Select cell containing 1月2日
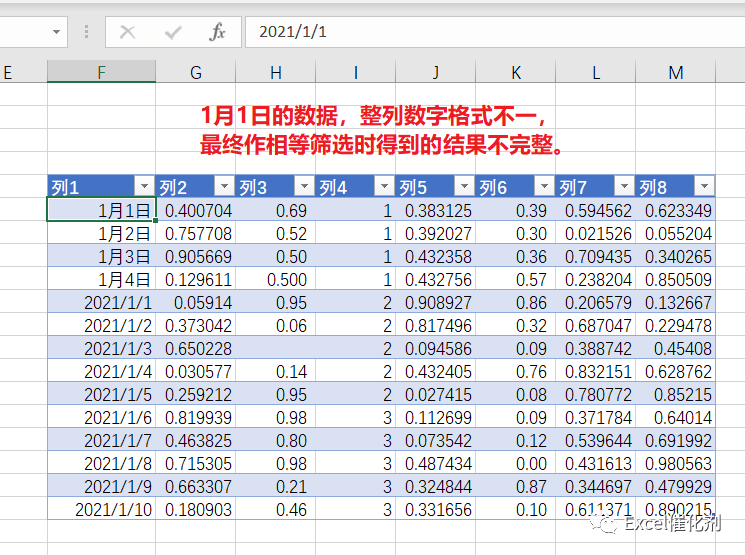 [x=101, y=232]
